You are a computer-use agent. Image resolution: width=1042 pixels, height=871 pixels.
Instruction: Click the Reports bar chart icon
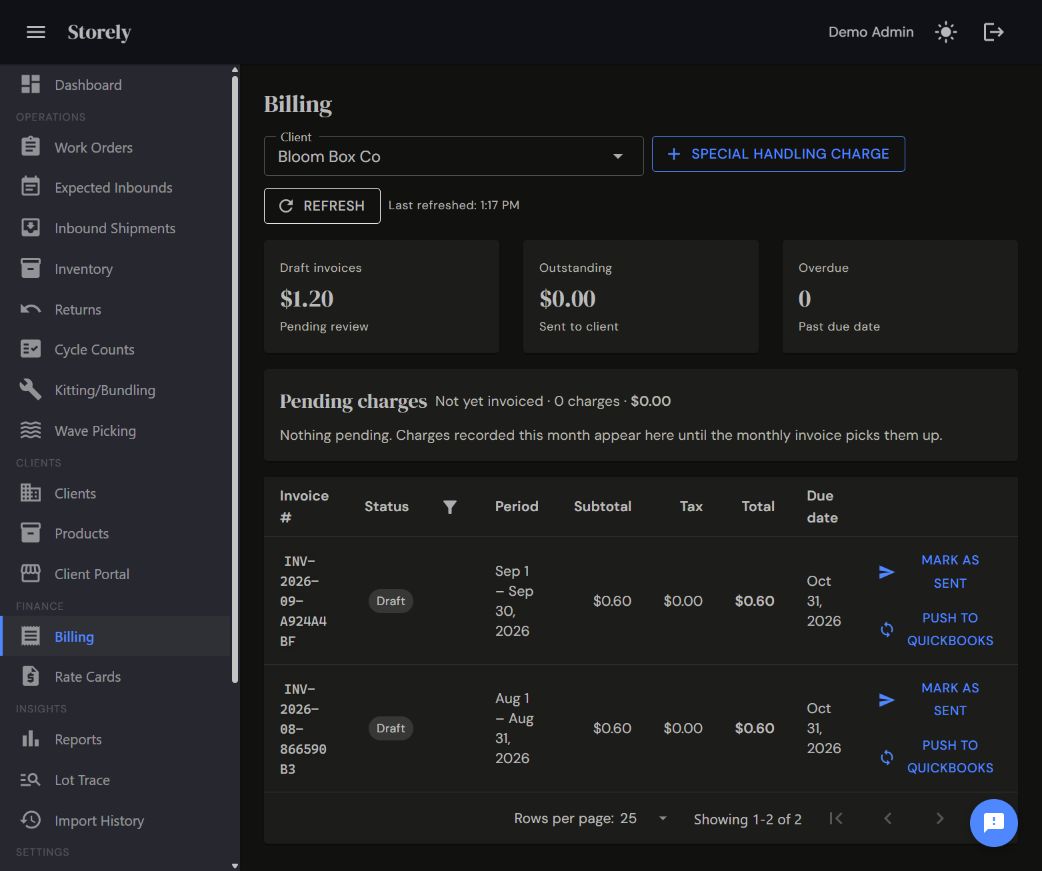31,739
